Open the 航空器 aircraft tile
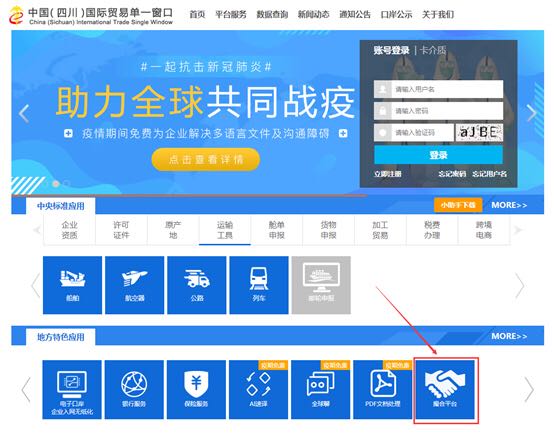 point(135,285)
